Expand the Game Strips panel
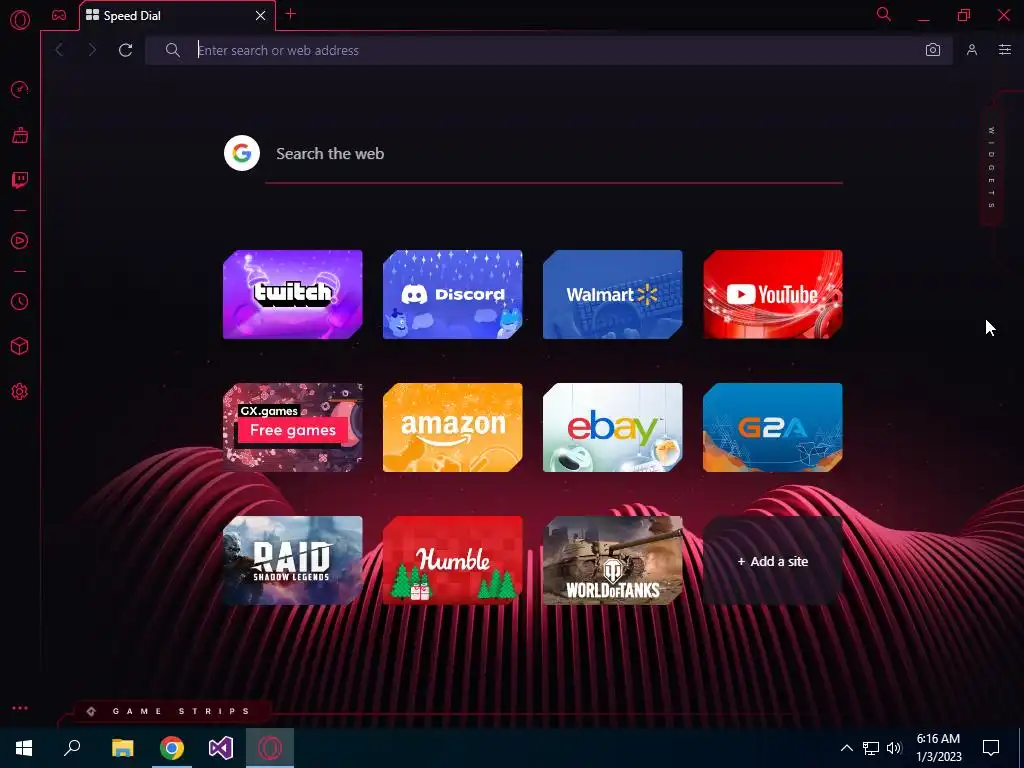Image resolution: width=1024 pixels, height=768 pixels. (171, 711)
